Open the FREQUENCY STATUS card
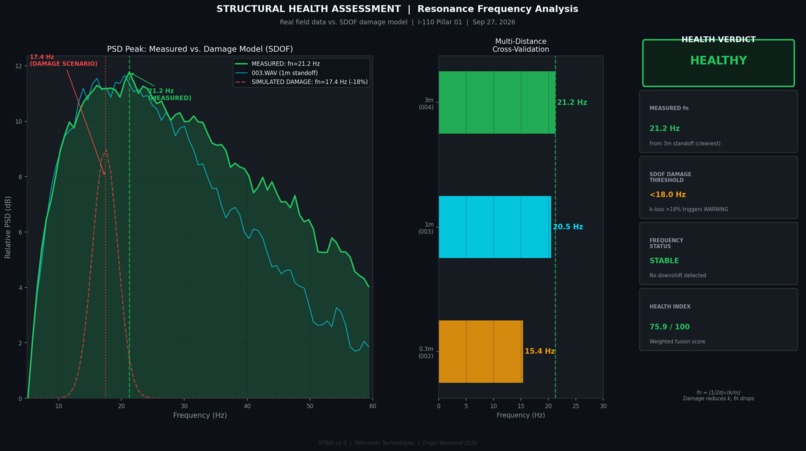The image size is (806, 451). coord(718,254)
